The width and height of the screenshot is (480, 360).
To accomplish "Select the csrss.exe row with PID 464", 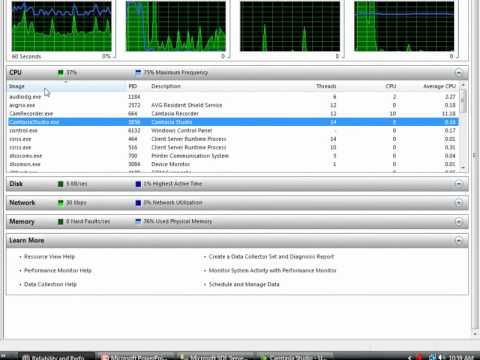I will coord(233,139).
